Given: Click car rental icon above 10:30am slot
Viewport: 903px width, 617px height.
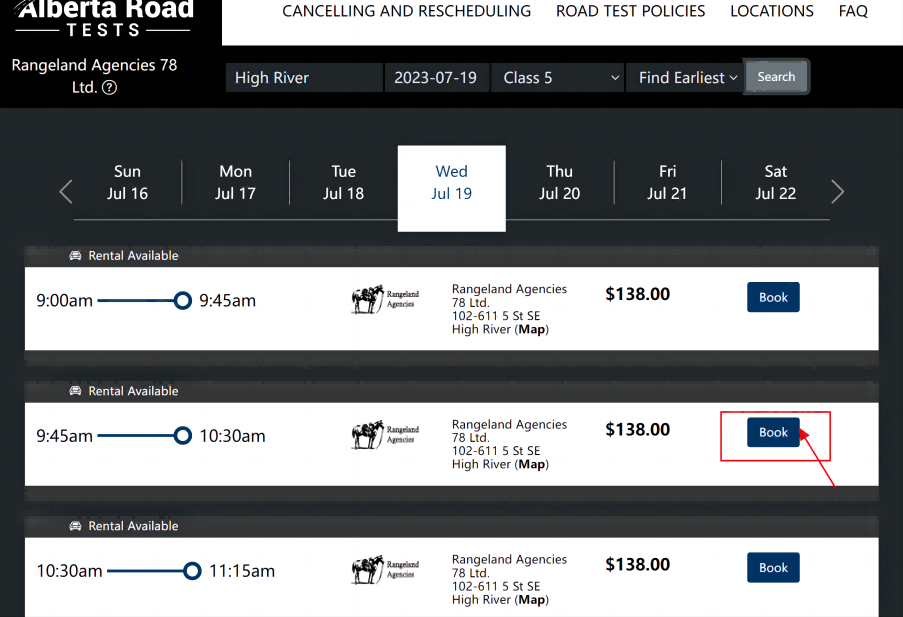Looking at the screenshot, I should tap(75, 526).
